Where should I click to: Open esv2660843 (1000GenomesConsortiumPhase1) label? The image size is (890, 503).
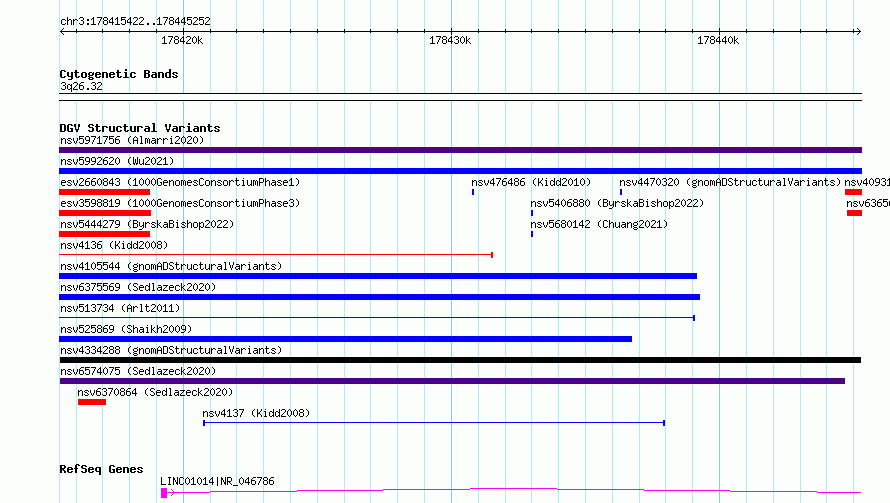pos(180,182)
